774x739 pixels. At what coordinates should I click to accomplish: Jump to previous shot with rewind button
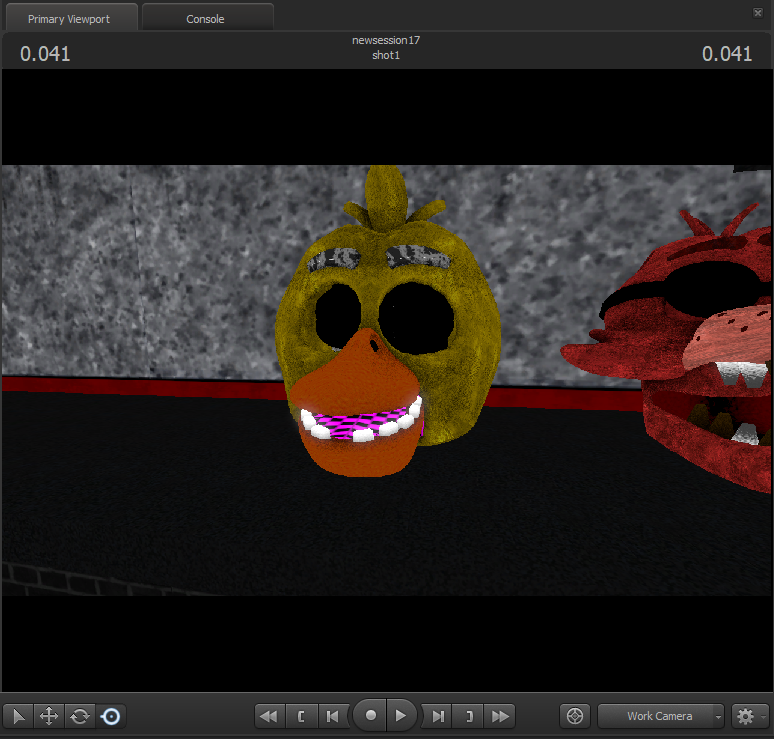270,716
